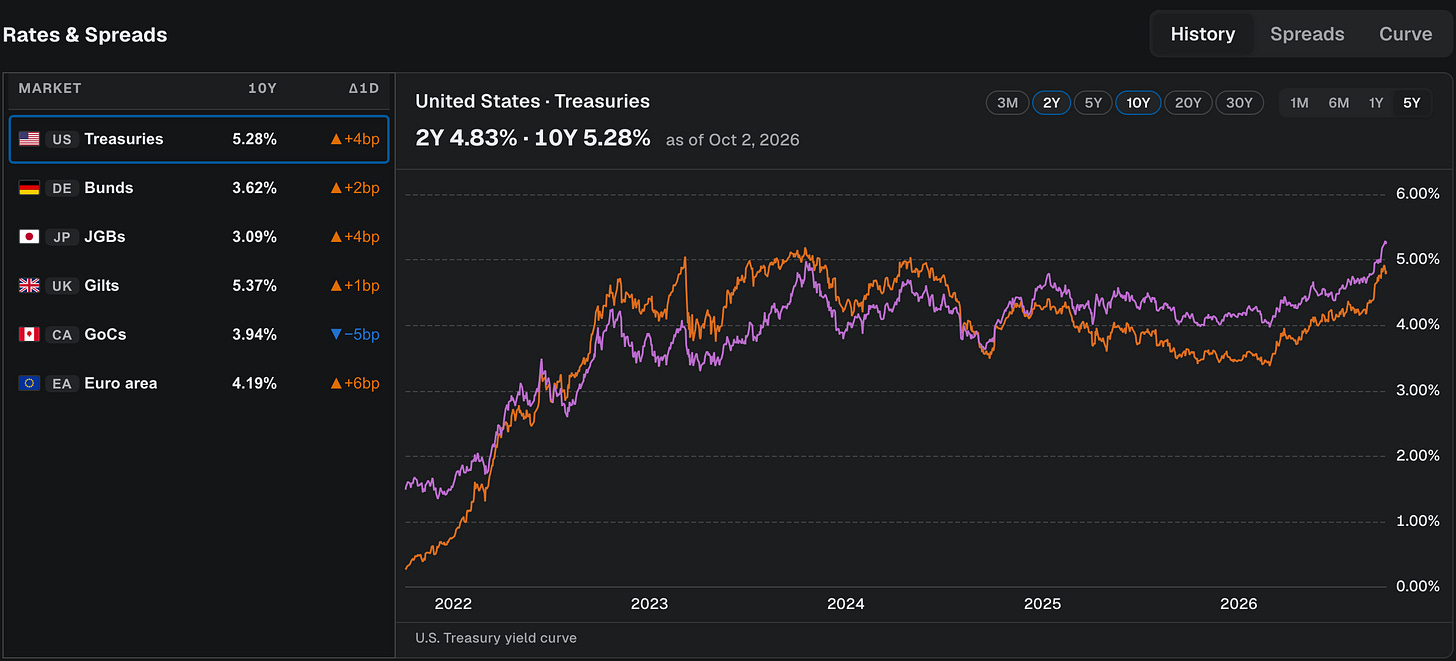Click the Bunds +2bp change value
This screenshot has height=661, width=1456.
(x=355, y=188)
